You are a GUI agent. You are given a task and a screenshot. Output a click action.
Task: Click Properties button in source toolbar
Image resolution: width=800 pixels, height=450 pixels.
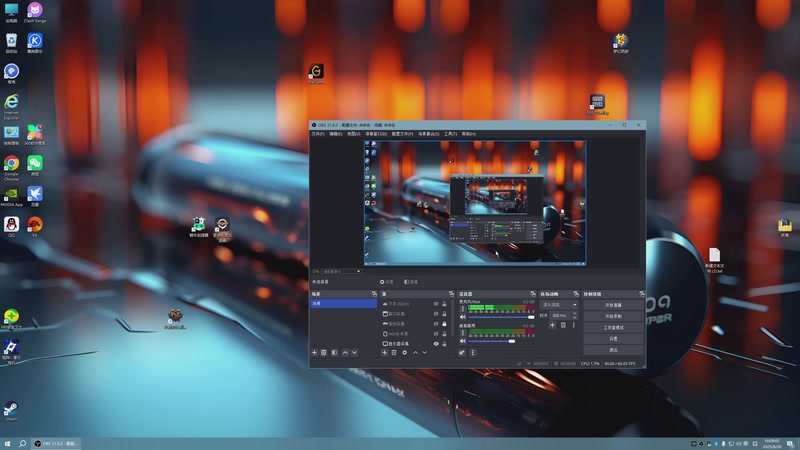tap(388, 282)
